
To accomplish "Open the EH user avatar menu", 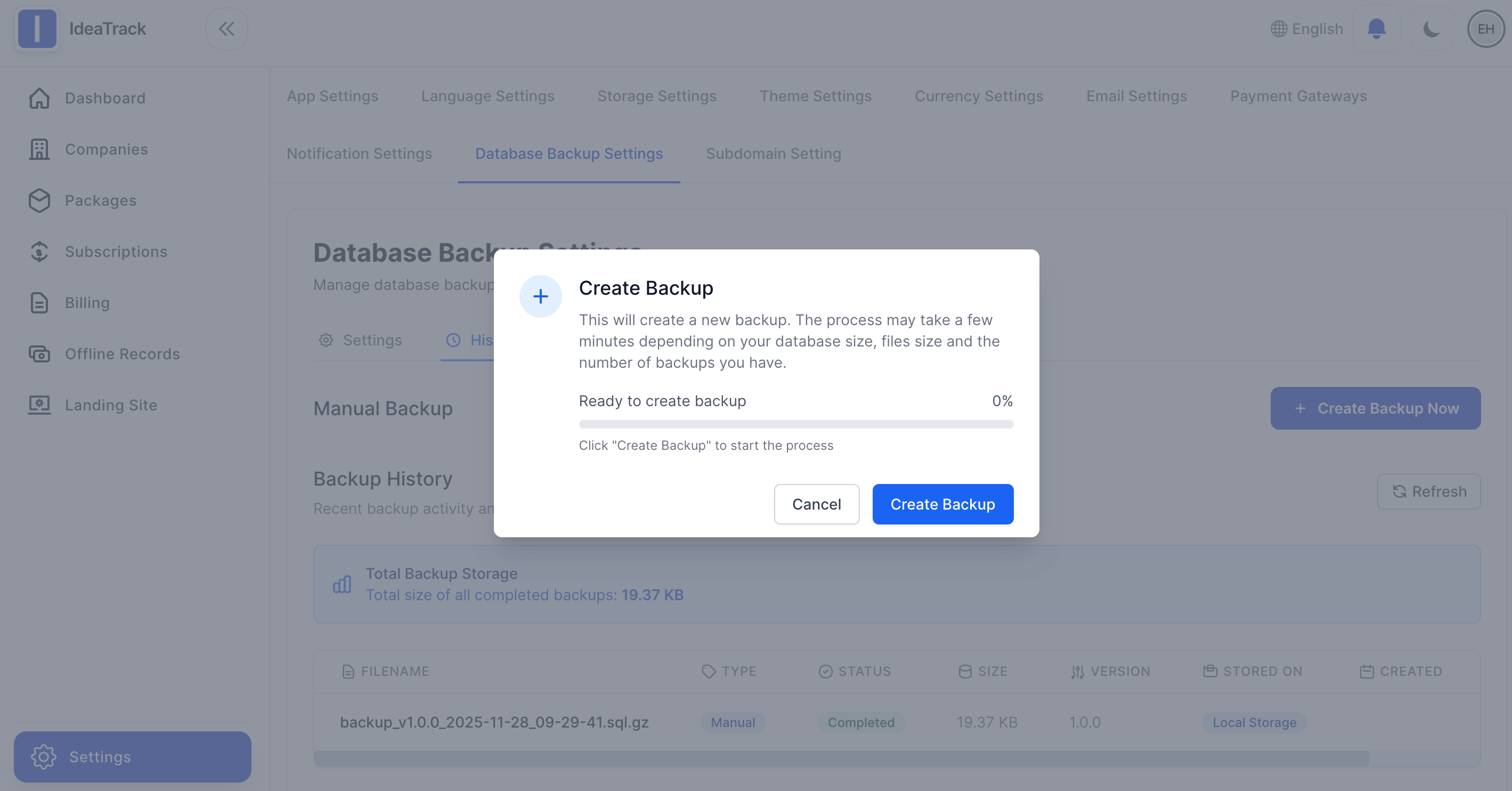I will (x=1485, y=29).
